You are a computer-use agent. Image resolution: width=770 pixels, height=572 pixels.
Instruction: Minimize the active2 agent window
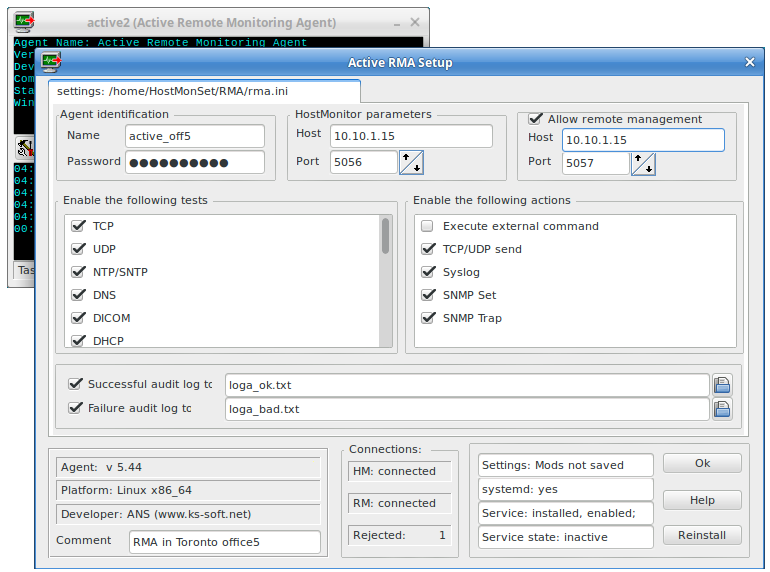coord(397,23)
